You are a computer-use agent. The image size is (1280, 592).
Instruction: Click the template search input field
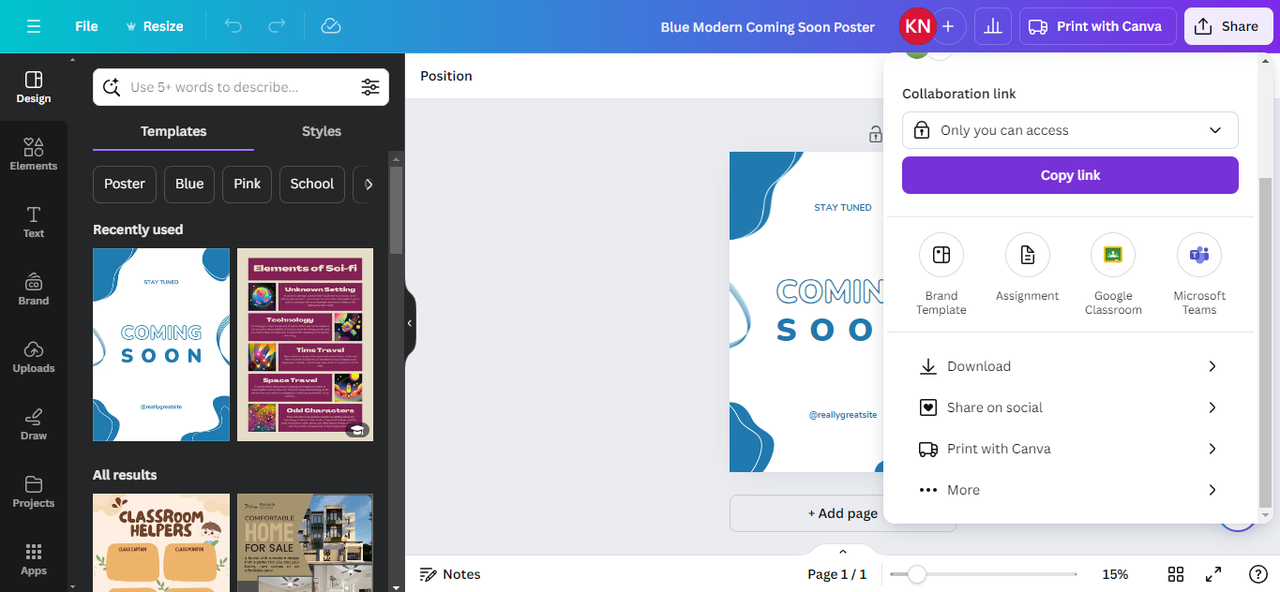pyautogui.click(x=240, y=87)
